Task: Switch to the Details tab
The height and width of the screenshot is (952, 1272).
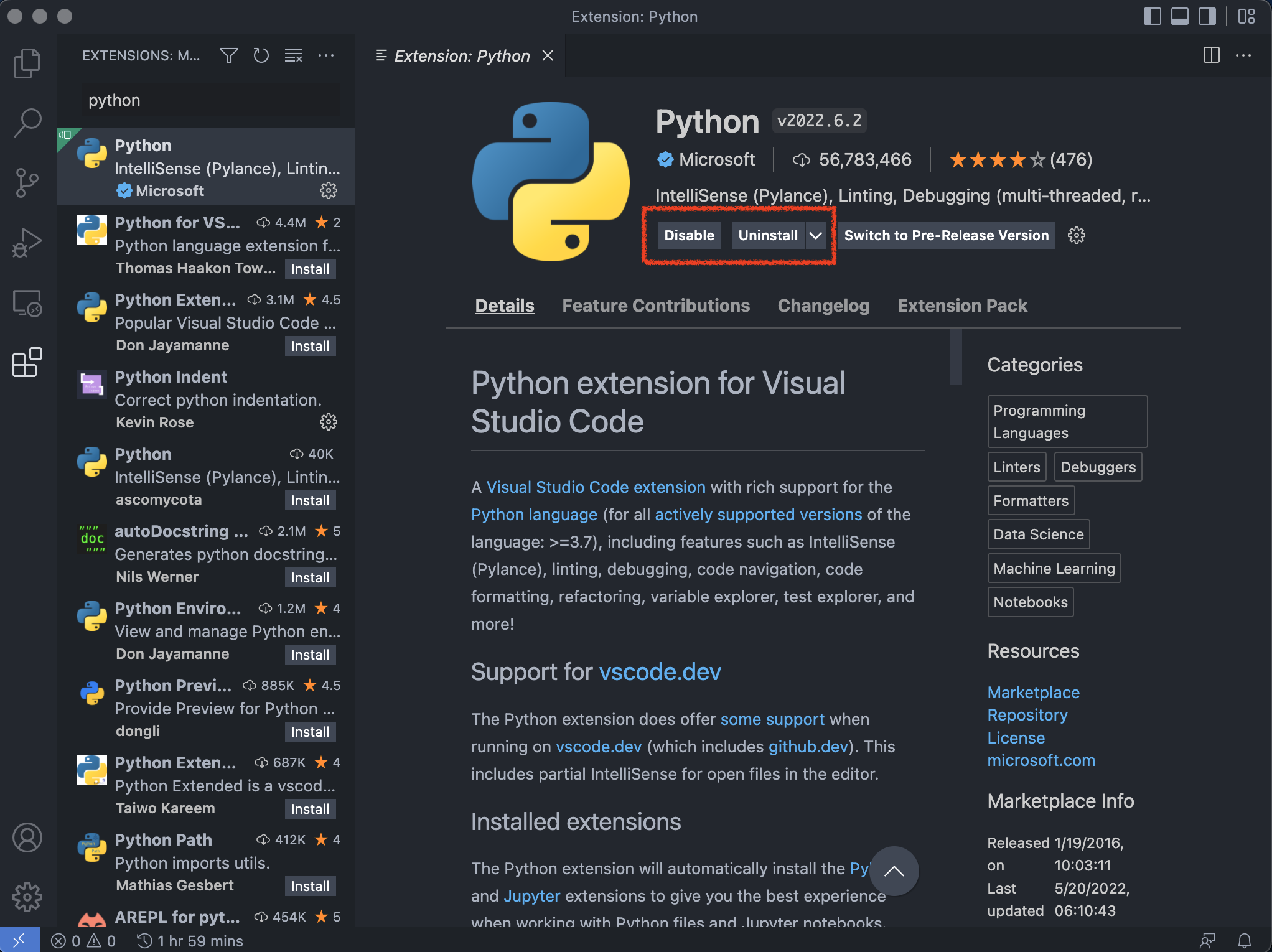Action: coord(505,306)
